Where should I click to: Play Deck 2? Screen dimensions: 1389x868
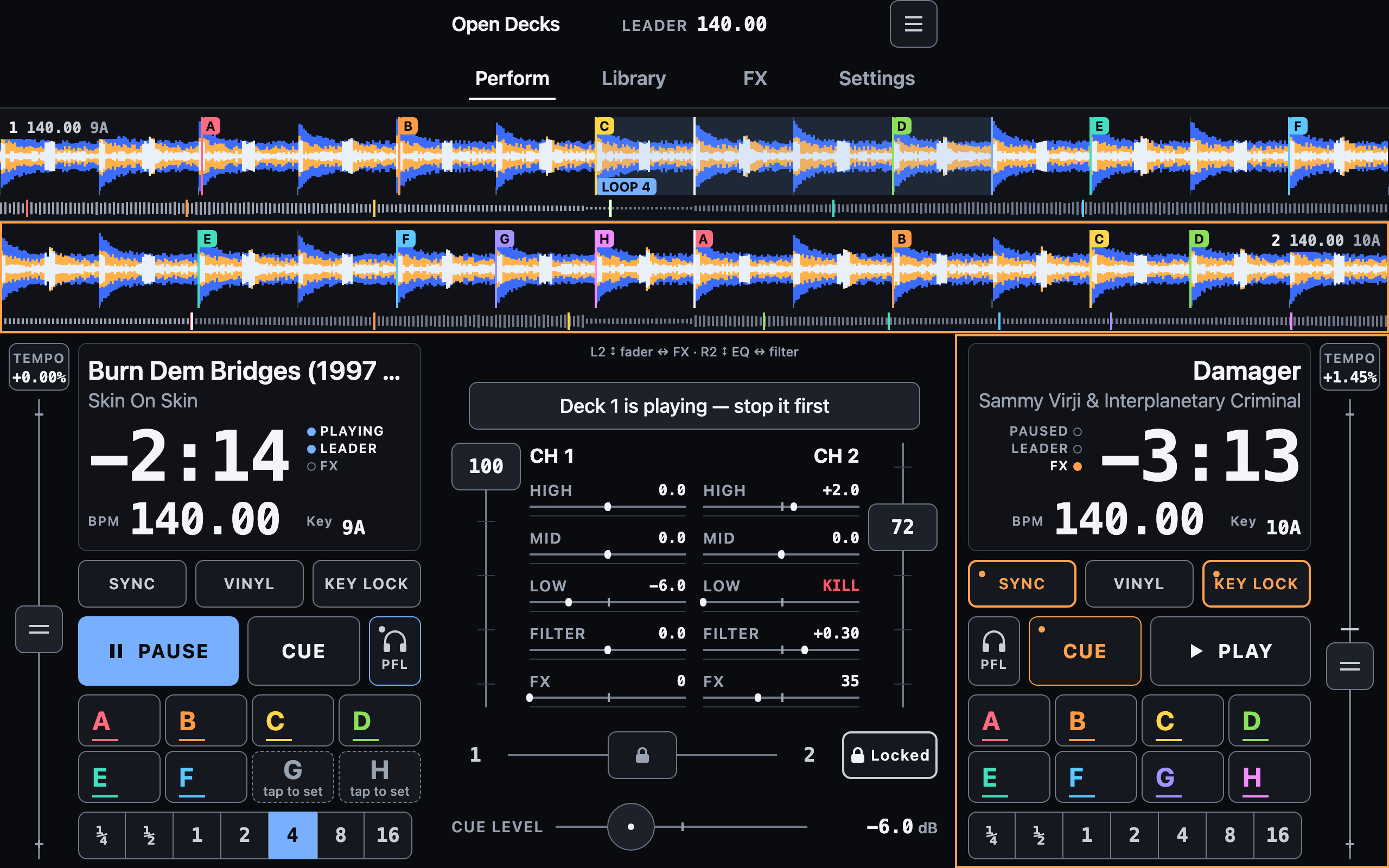1230,651
